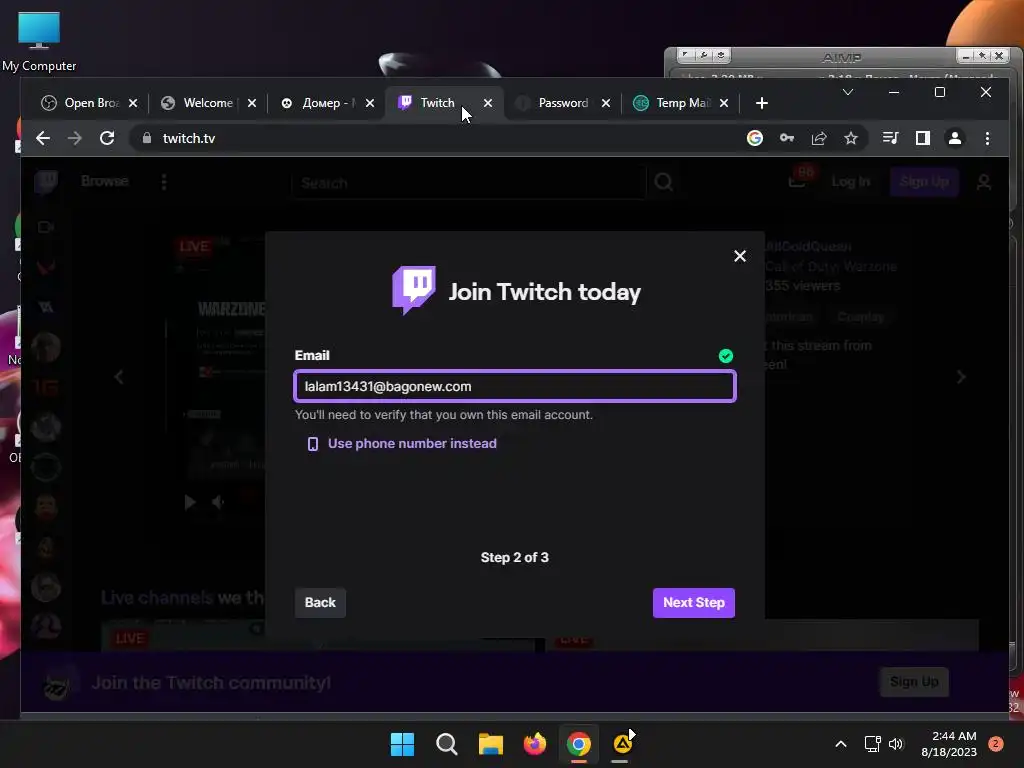Image resolution: width=1024 pixels, height=768 pixels.
Task: Open Firefox from taskbar
Action: (x=535, y=744)
